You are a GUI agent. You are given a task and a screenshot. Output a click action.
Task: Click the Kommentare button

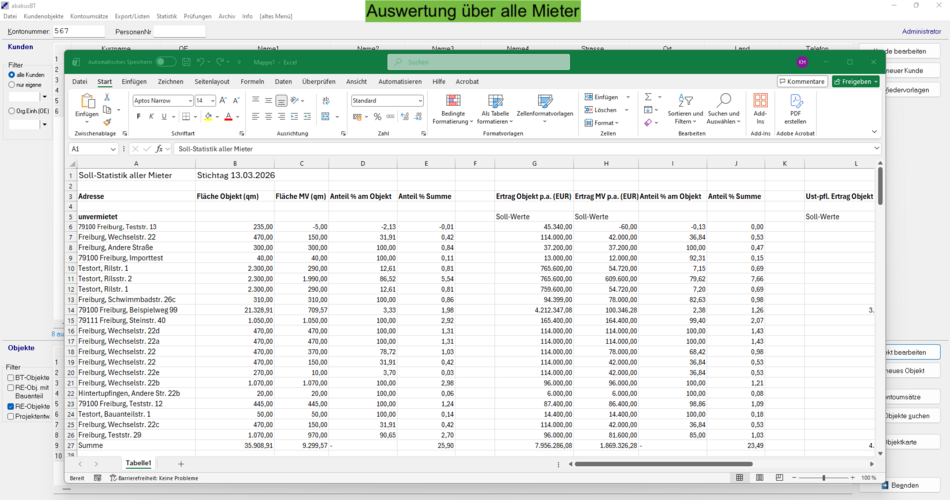click(802, 81)
